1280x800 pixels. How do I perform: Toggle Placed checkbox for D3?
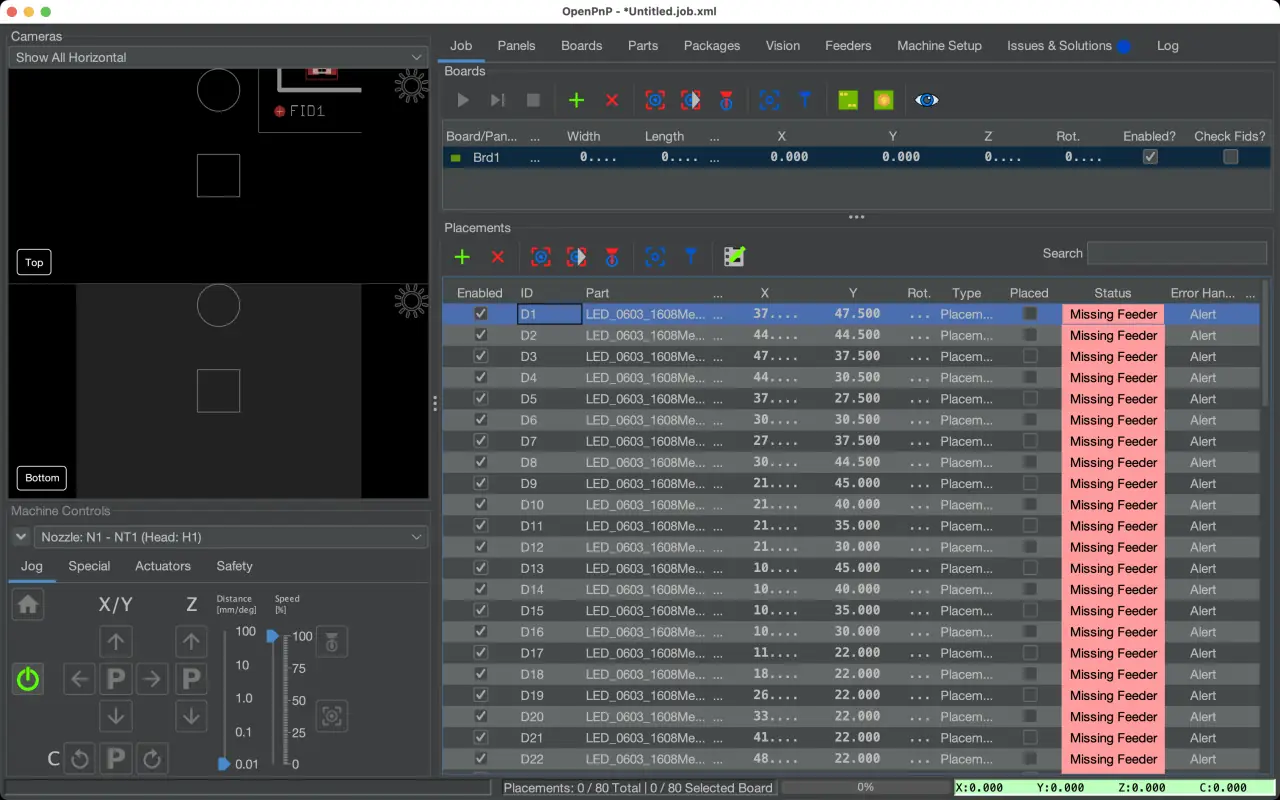point(1029,356)
